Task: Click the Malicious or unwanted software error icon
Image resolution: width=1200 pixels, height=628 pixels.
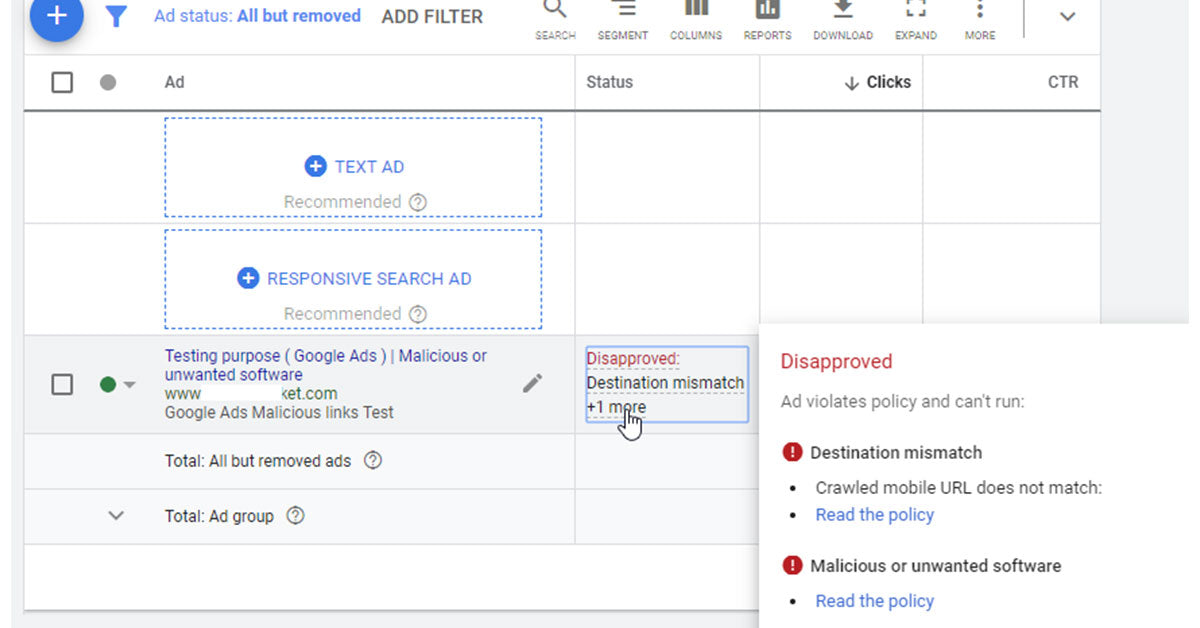Action: 792,566
